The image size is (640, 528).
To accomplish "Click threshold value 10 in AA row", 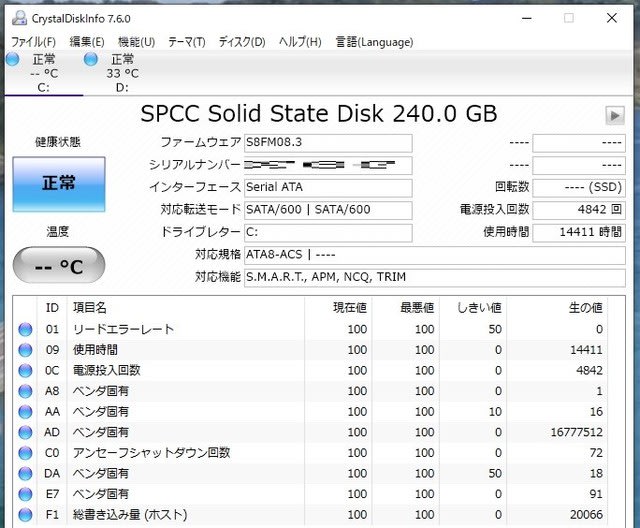I will tap(495, 412).
